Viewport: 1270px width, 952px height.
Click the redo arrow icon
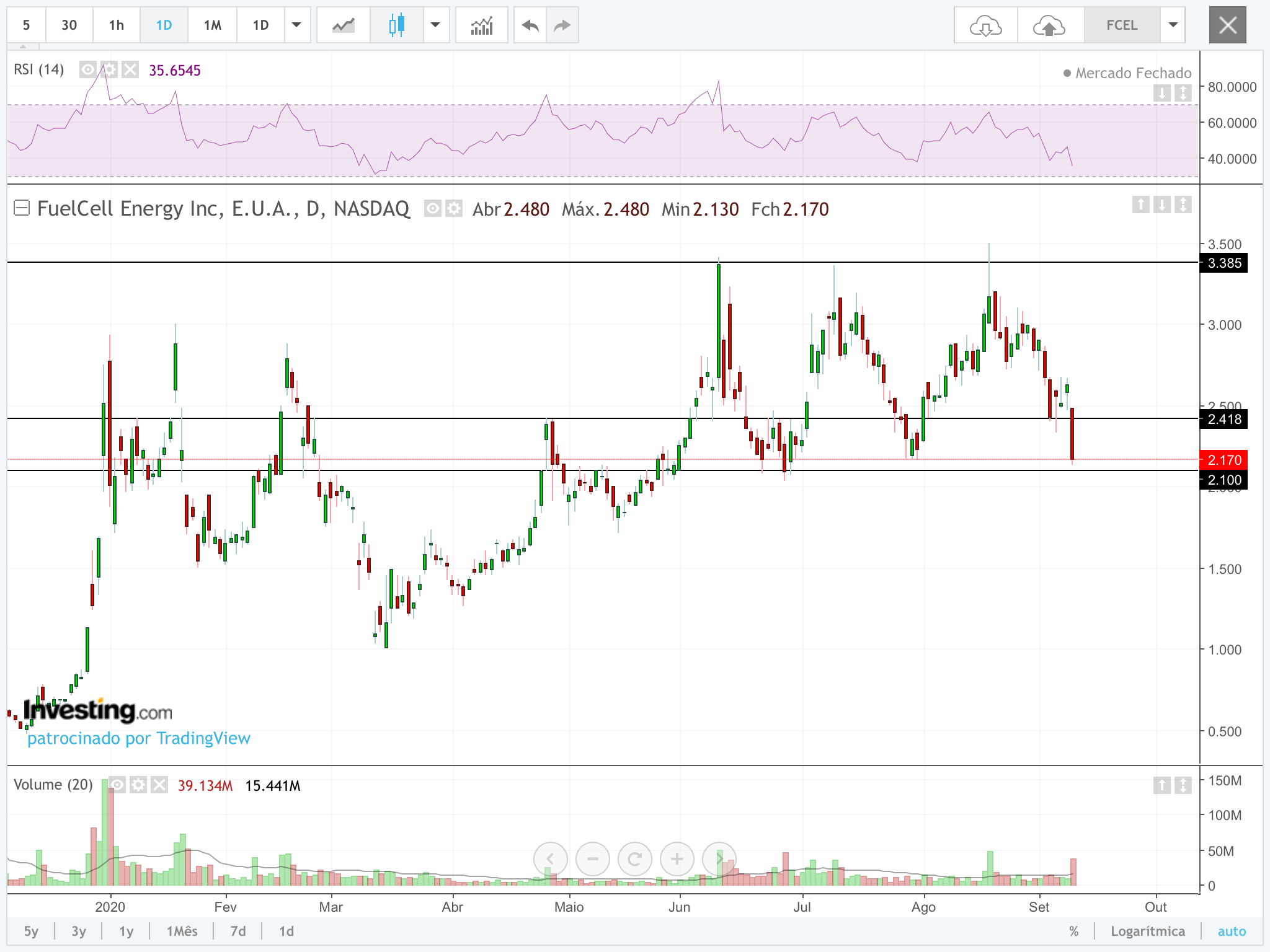coord(562,25)
